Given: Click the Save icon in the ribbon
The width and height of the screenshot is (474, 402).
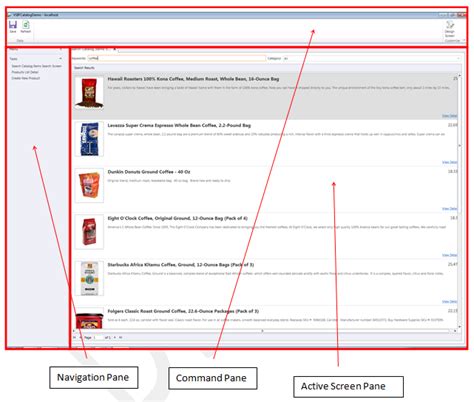Looking at the screenshot, I should (13, 26).
